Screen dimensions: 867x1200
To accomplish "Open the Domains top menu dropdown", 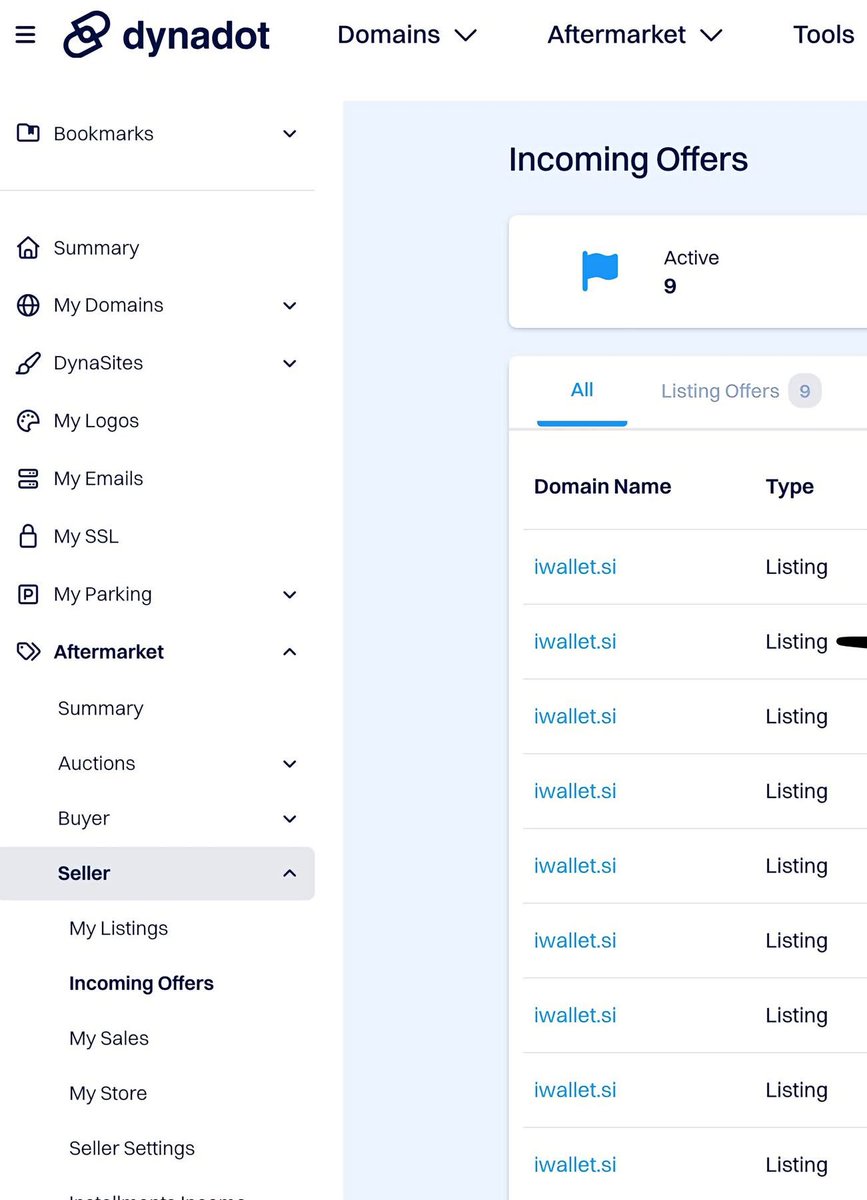I will pyautogui.click(x=407, y=35).
